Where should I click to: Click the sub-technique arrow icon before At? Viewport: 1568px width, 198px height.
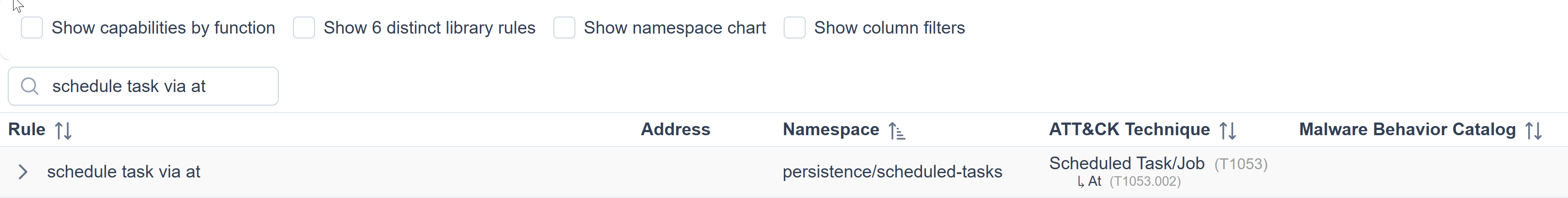(1080, 181)
